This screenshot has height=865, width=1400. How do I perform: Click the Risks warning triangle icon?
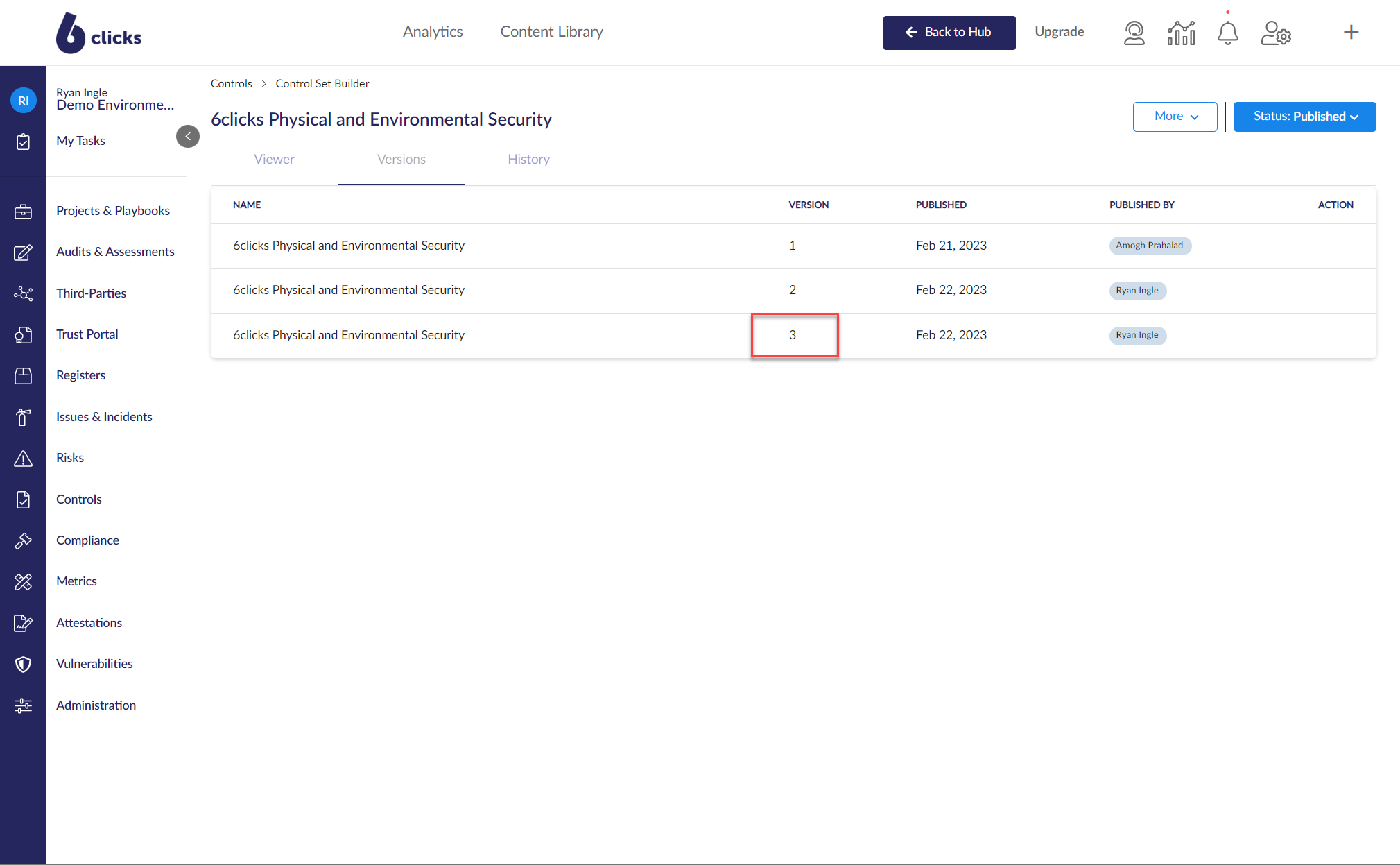click(23, 459)
